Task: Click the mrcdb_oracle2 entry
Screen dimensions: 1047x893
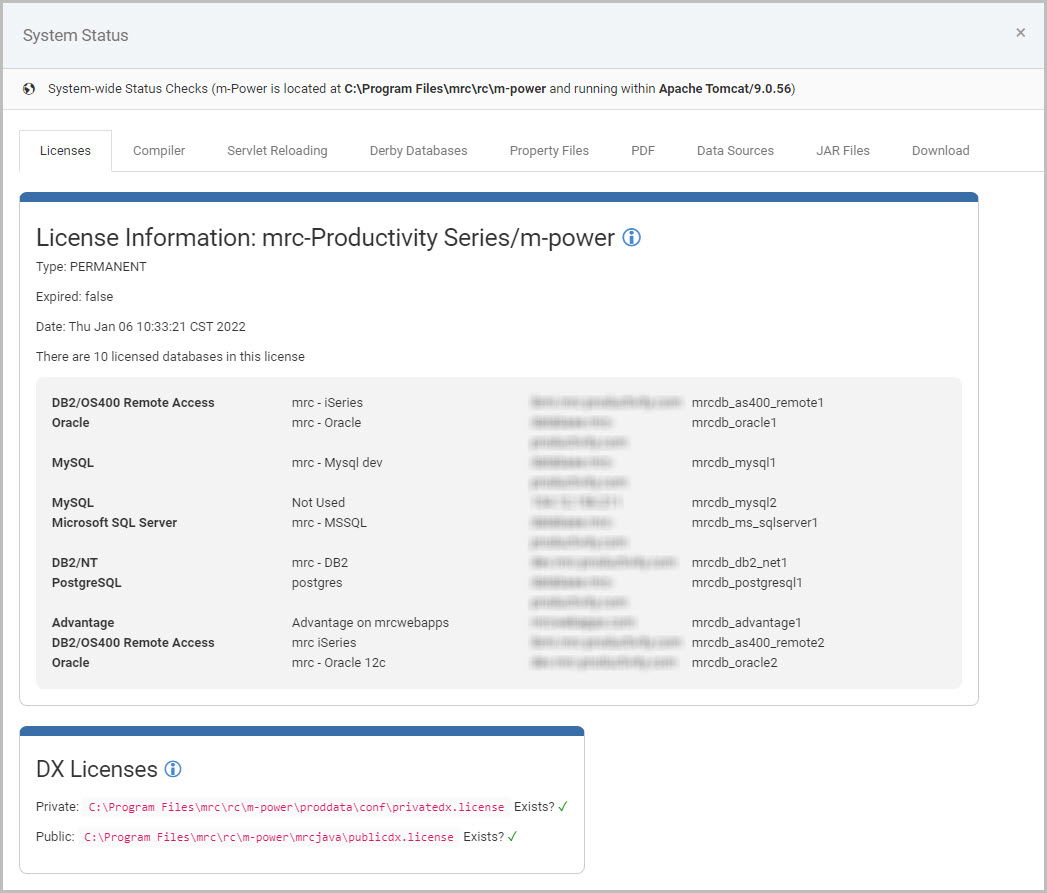Action: pyautogui.click(x=735, y=663)
